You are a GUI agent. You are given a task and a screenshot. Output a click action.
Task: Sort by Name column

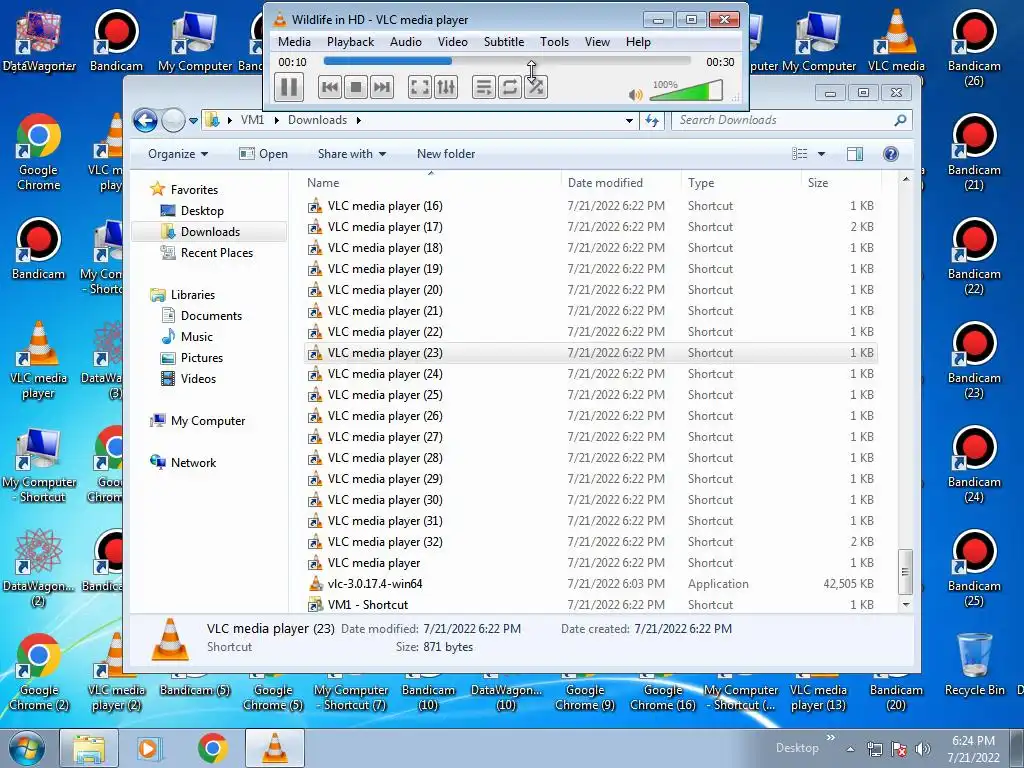[430, 183]
